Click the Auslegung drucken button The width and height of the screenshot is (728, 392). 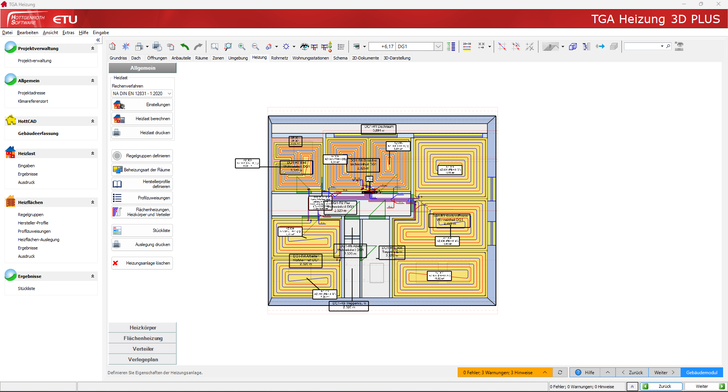142,244
